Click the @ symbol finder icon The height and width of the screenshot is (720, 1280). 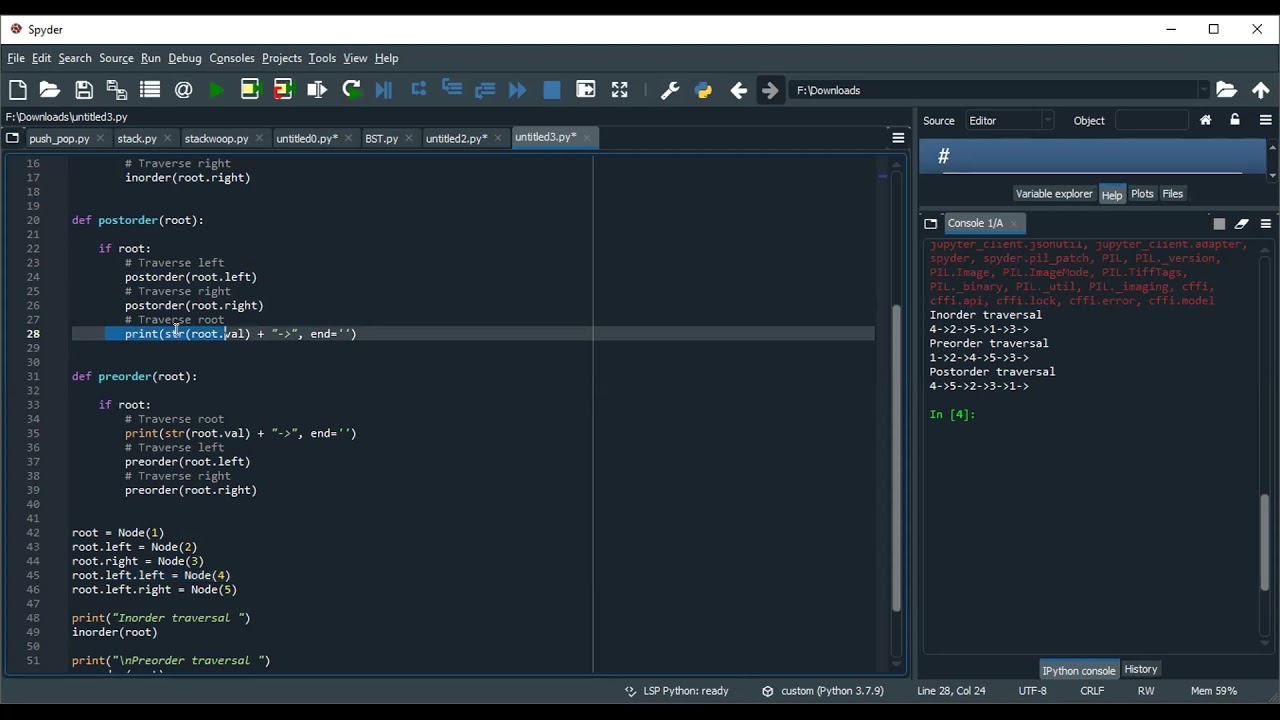point(184,90)
